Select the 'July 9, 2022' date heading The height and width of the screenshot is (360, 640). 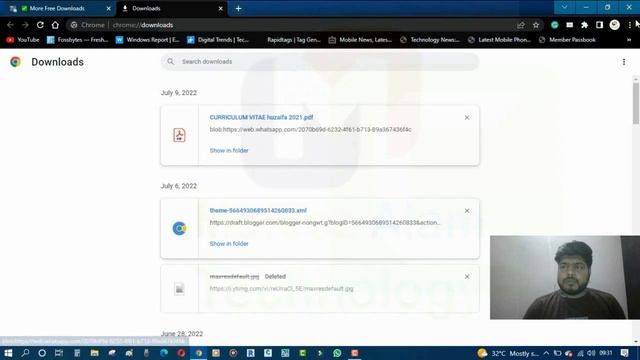coord(179,93)
